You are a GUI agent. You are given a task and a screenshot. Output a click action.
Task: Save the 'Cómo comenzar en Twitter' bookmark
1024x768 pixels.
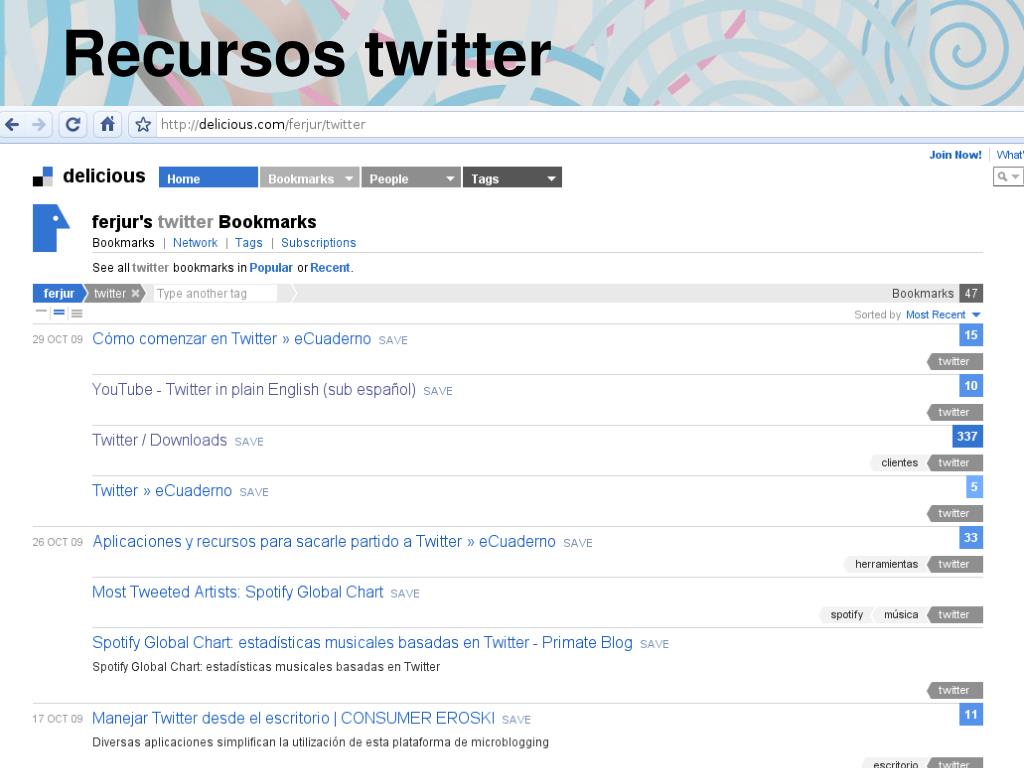[x=393, y=340]
